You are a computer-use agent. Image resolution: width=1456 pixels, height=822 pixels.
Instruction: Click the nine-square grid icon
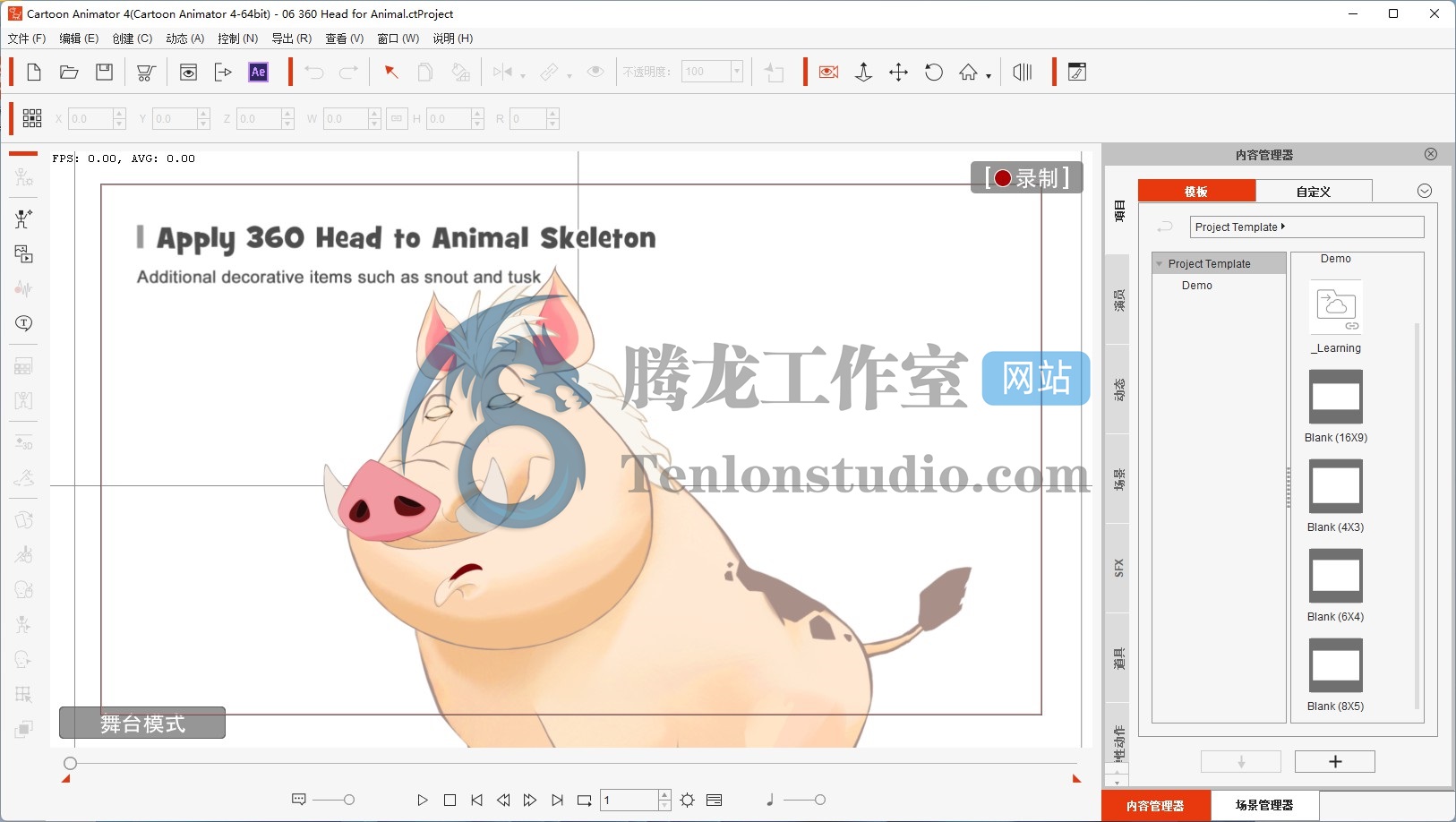32,118
